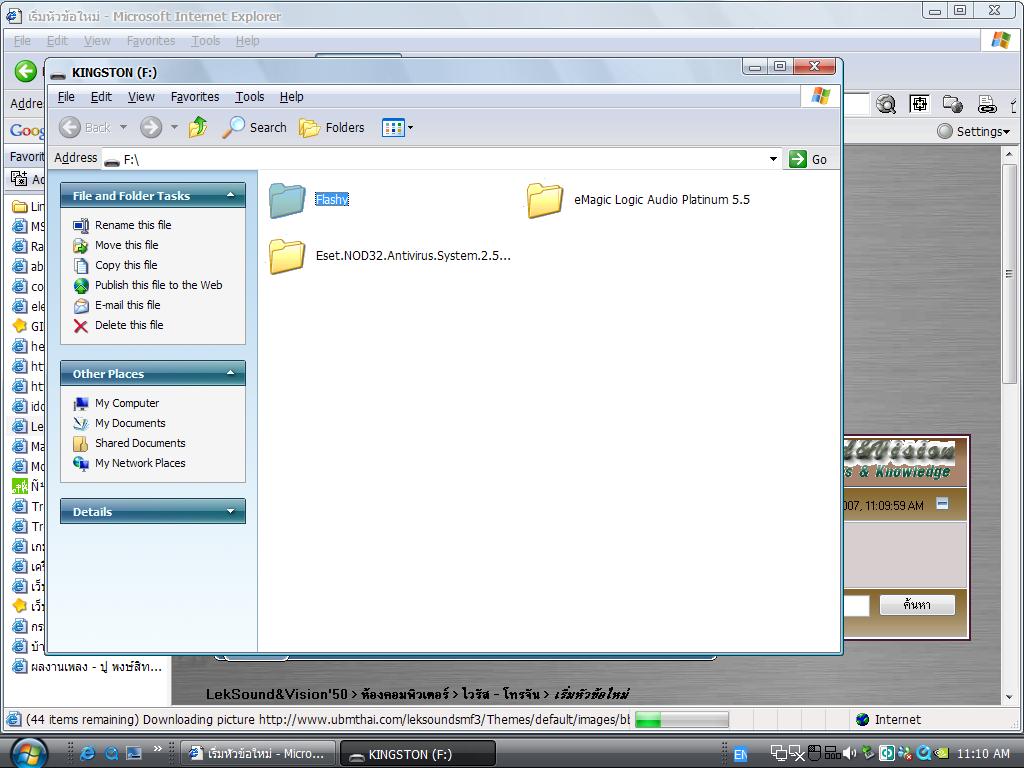Switch to the Internet Explorer taskbar button

click(x=257, y=754)
